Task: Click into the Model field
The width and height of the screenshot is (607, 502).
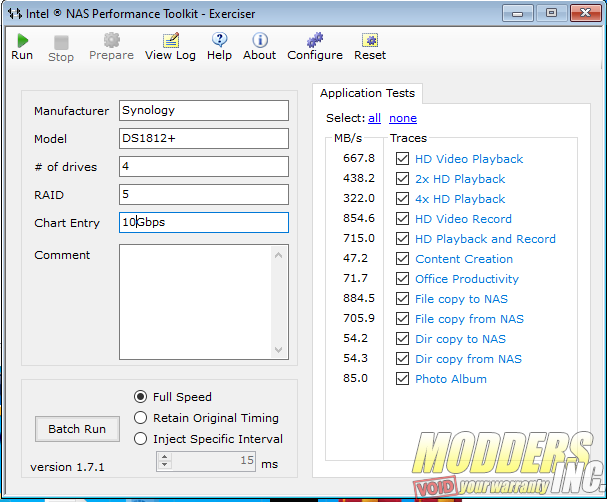Action: pyautogui.click(x=204, y=139)
